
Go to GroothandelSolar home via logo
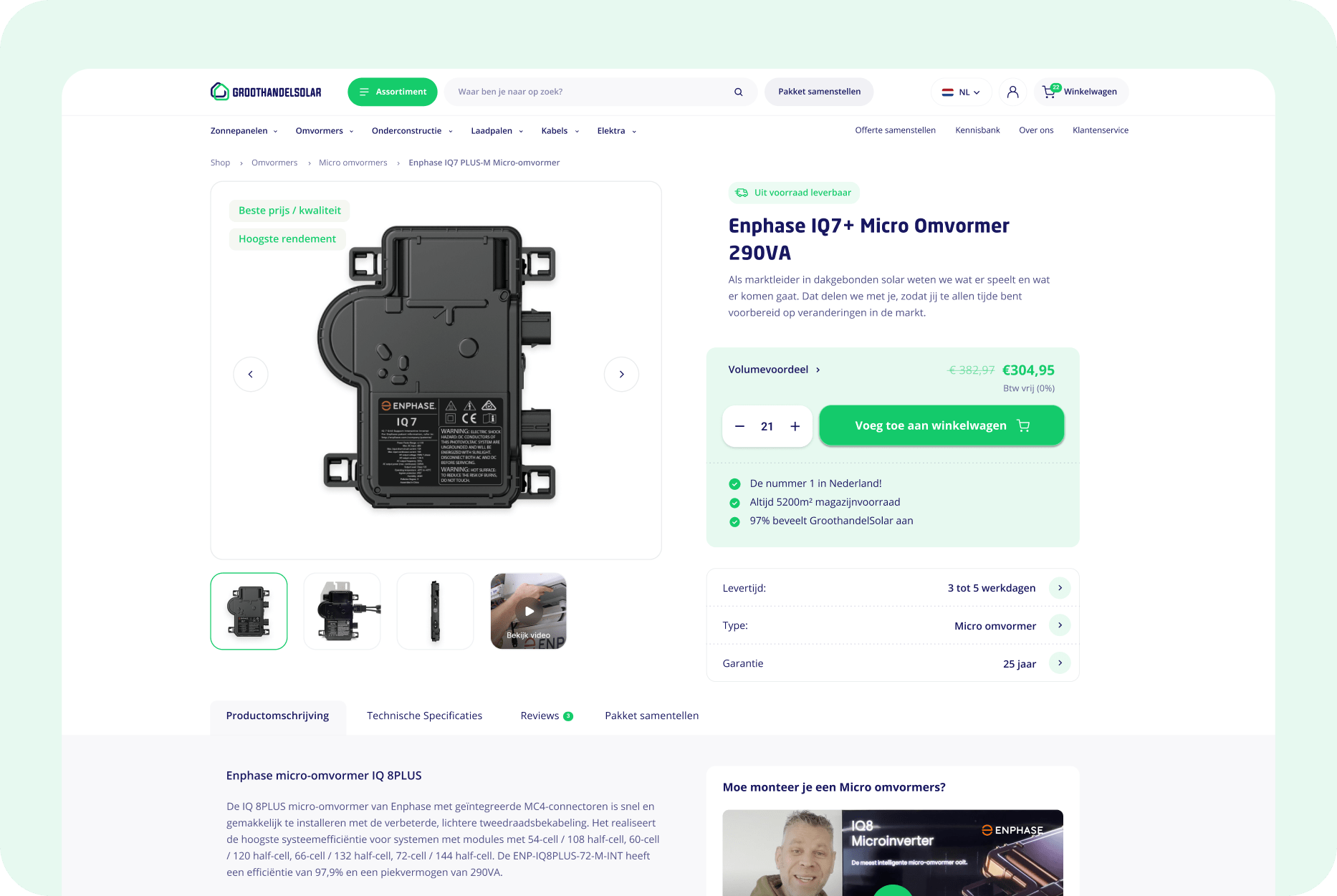266,92
